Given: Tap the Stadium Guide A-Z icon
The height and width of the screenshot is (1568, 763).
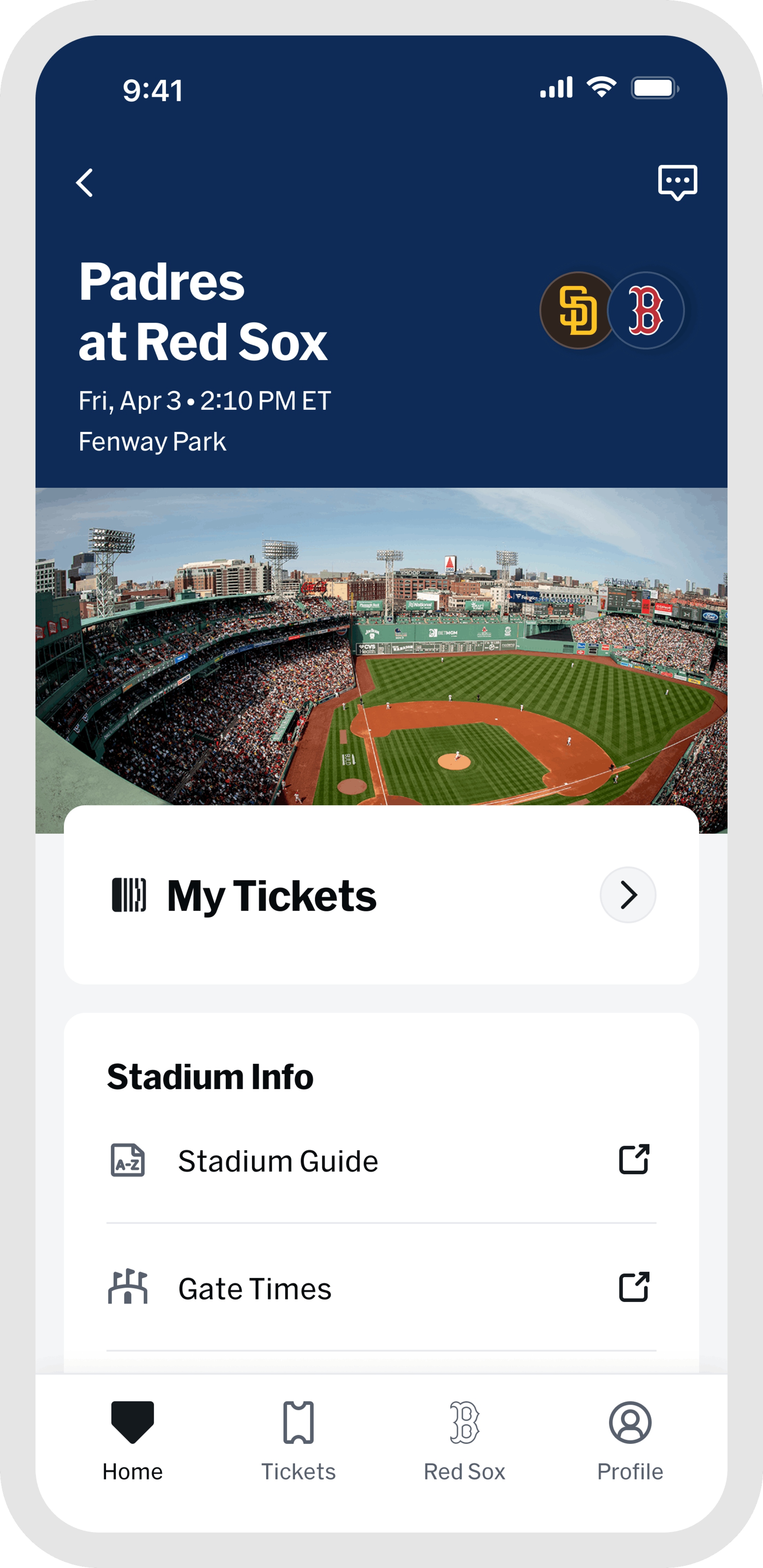Looking at the screenshot, I should click(128, 1160).
